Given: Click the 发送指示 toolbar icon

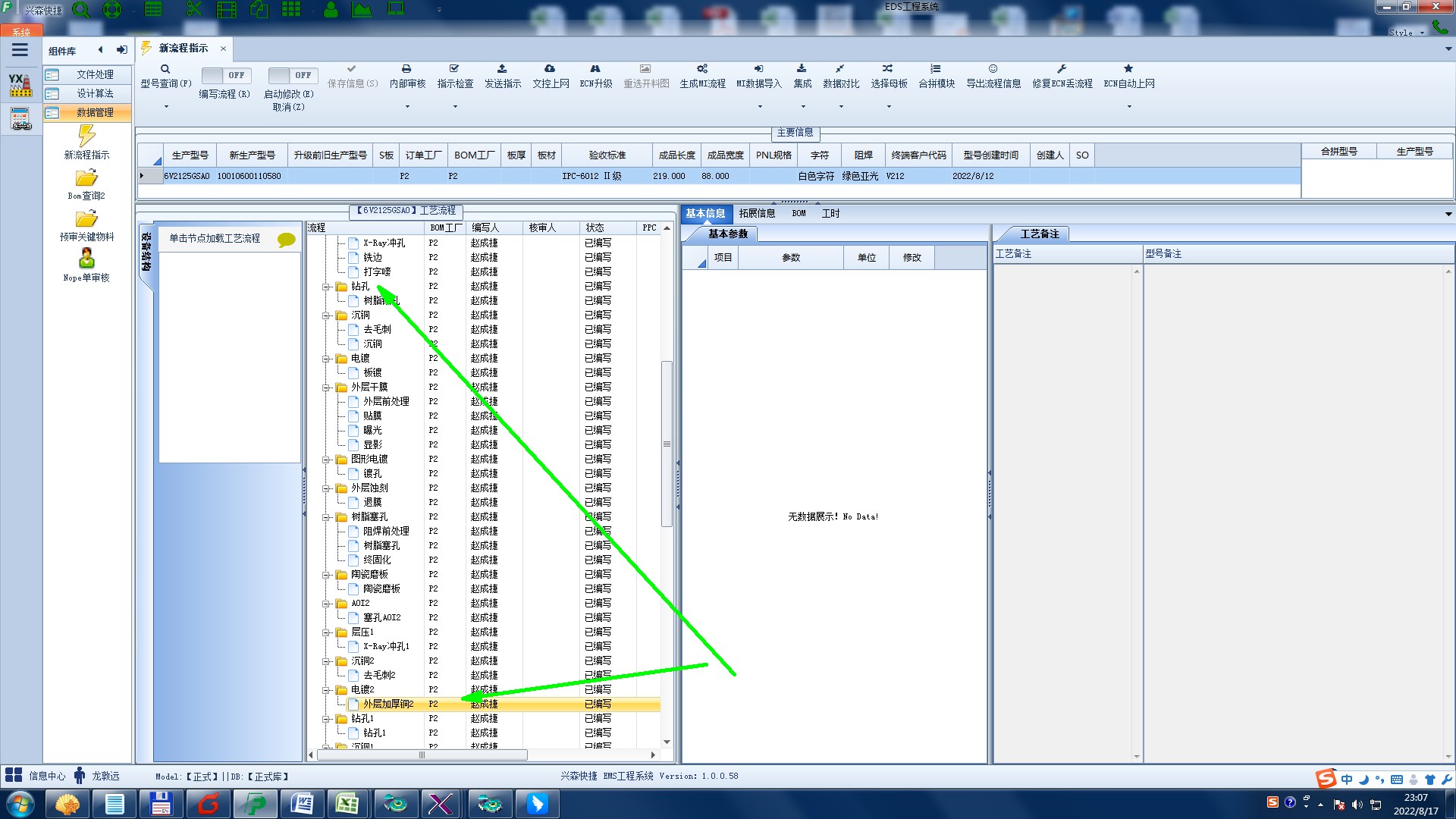Looking at the screenshot, I should 502,69.
